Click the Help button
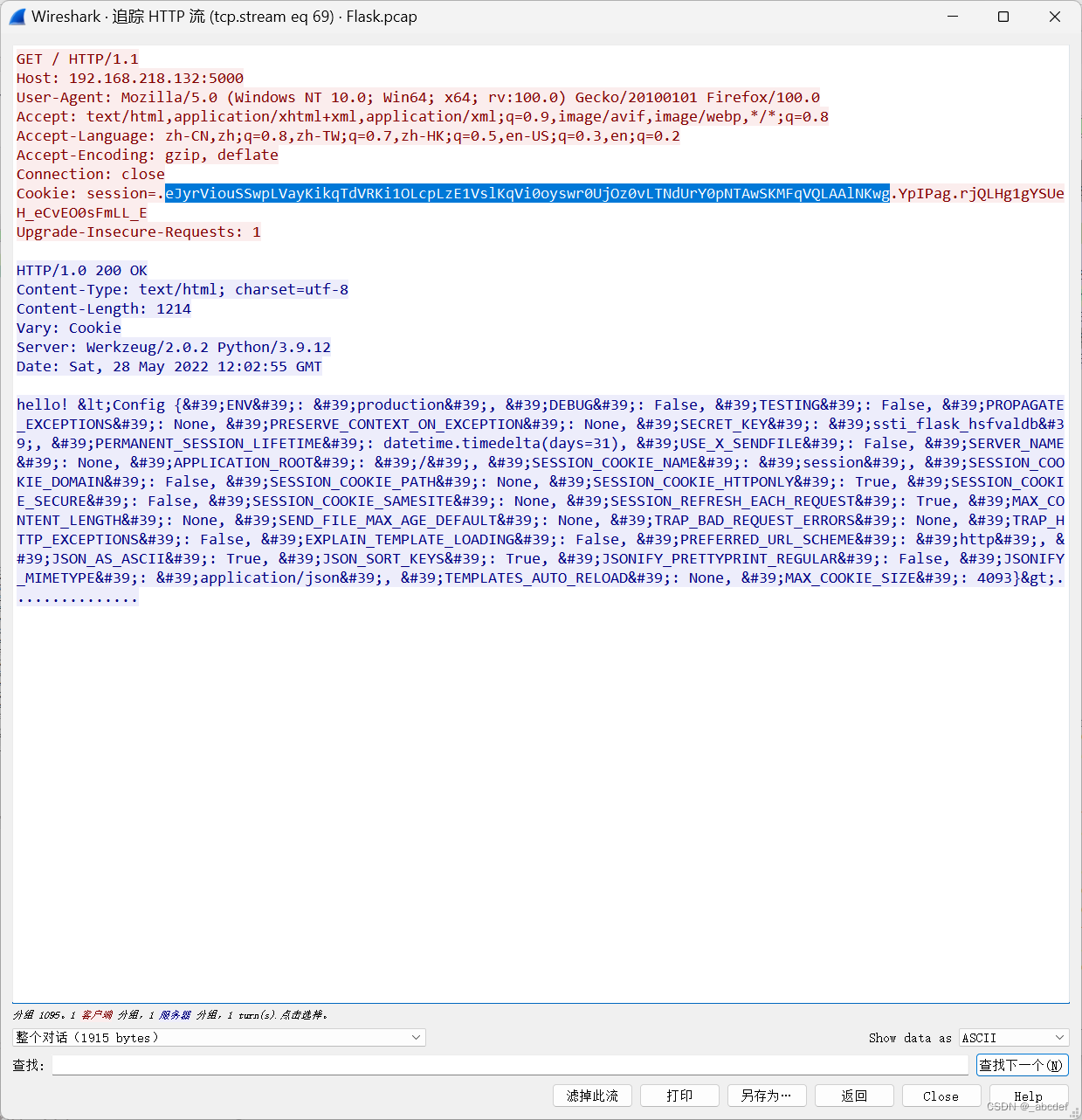Viewport: 1082px width, 1120px height. [1028, 1096]
